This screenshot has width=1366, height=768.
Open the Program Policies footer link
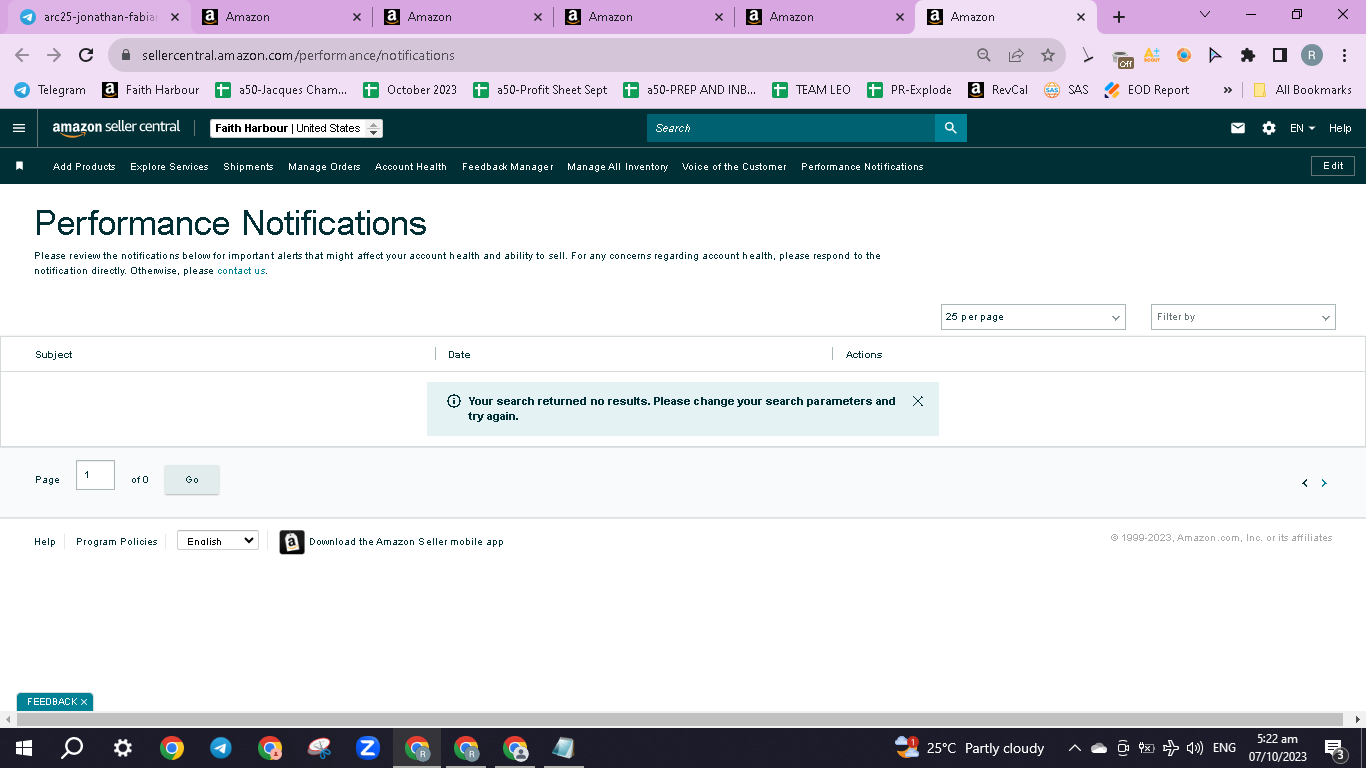click(117, 542)
